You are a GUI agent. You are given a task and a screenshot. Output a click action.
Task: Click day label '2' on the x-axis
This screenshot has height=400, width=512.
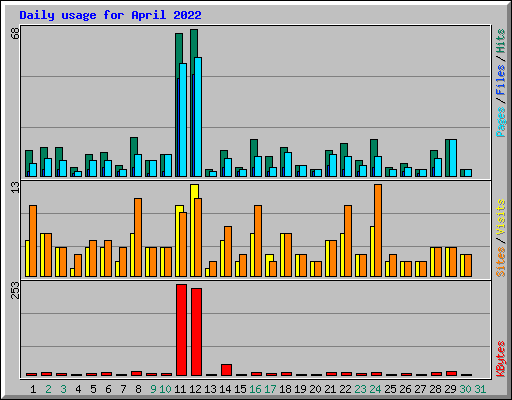tap(48, 389)
